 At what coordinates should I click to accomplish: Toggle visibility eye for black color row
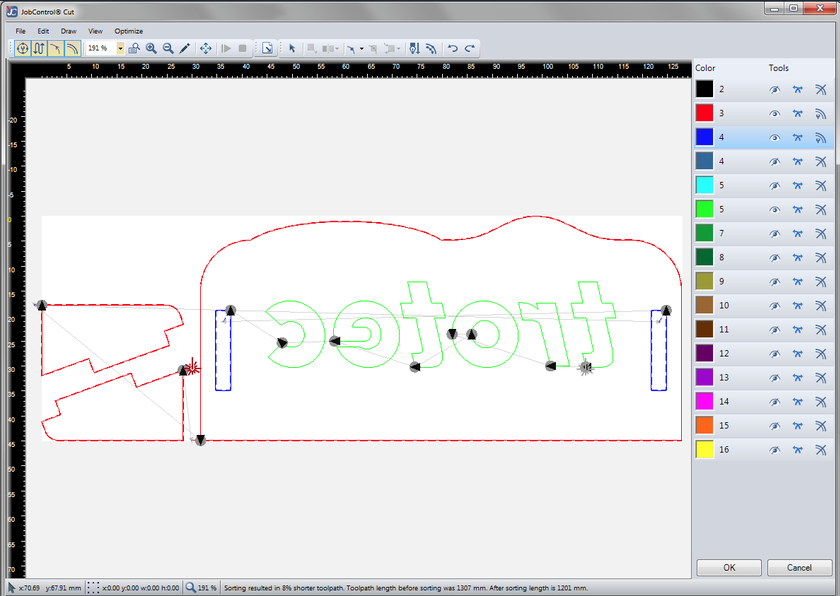(x=774, y=90)
